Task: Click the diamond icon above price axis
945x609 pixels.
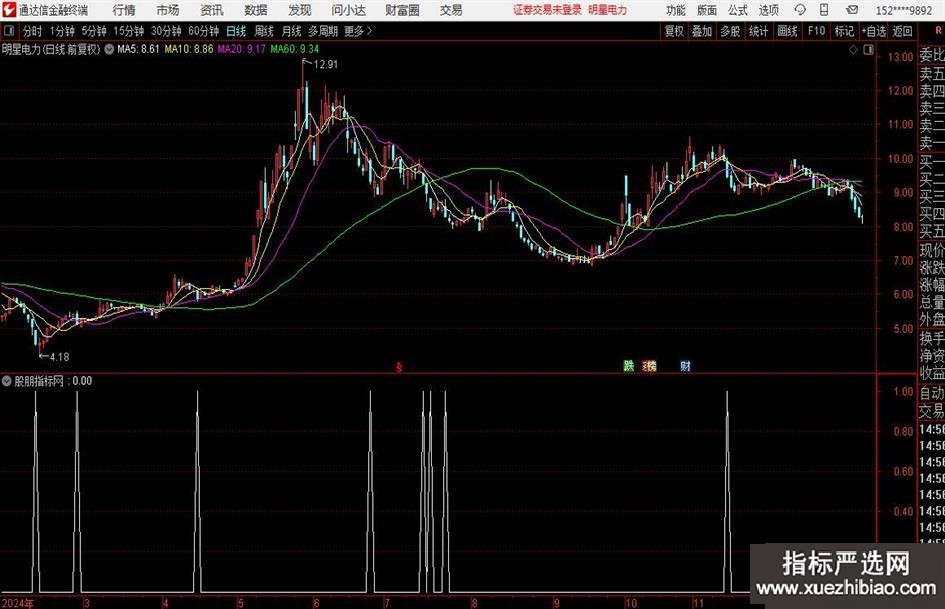Action: pyautogui.click(x=853, y=50)
